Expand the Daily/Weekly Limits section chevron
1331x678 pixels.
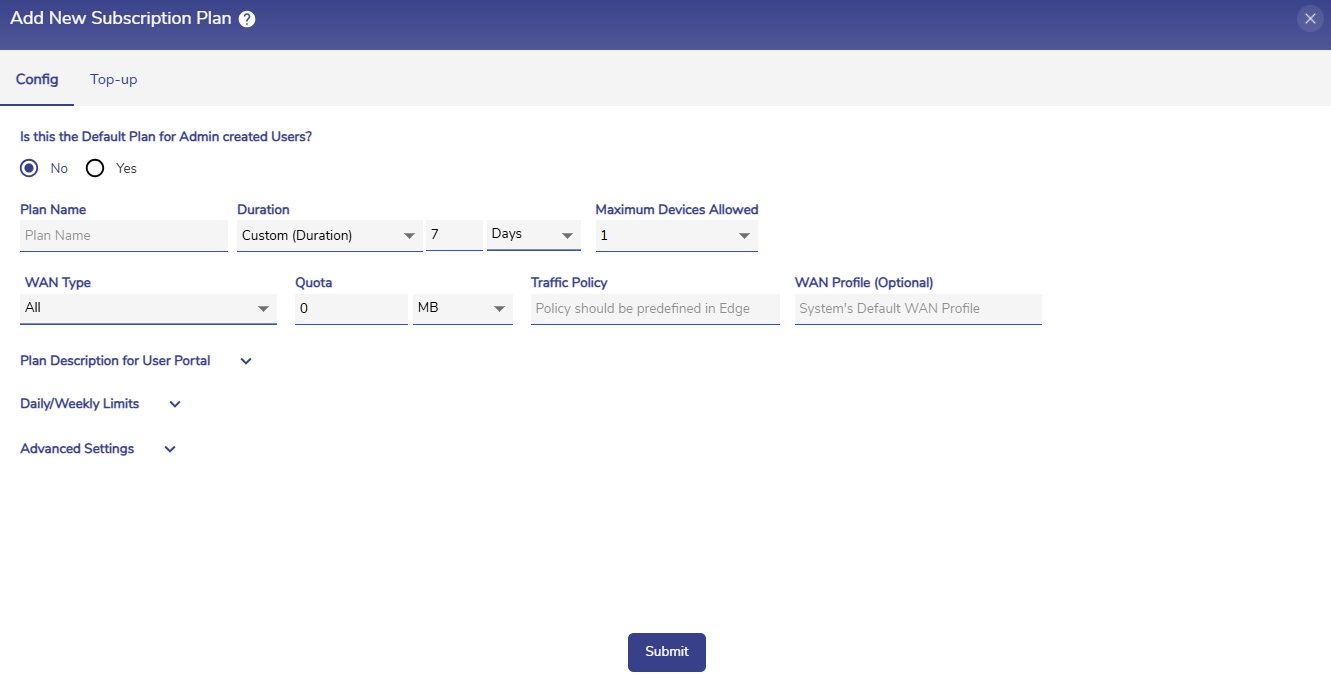(175, 404)
